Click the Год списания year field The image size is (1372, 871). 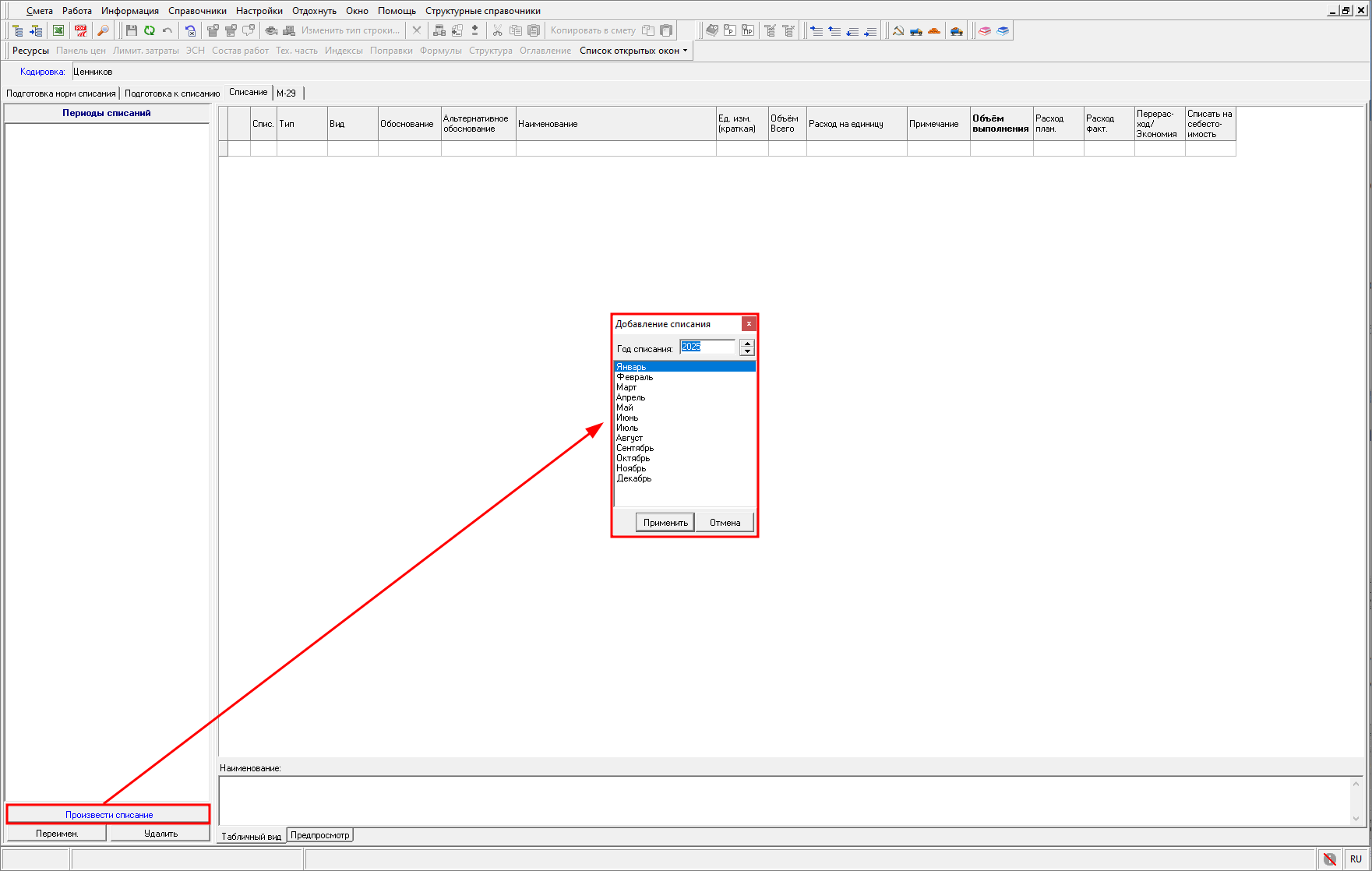click(x=707, y=347)
